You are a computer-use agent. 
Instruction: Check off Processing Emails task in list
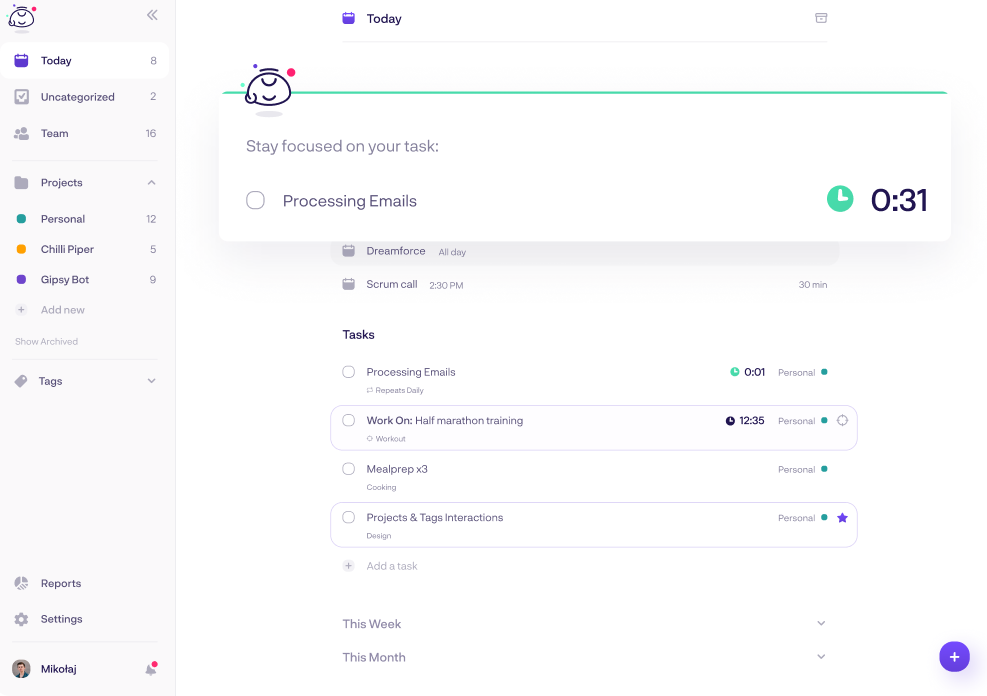(349, 372)
